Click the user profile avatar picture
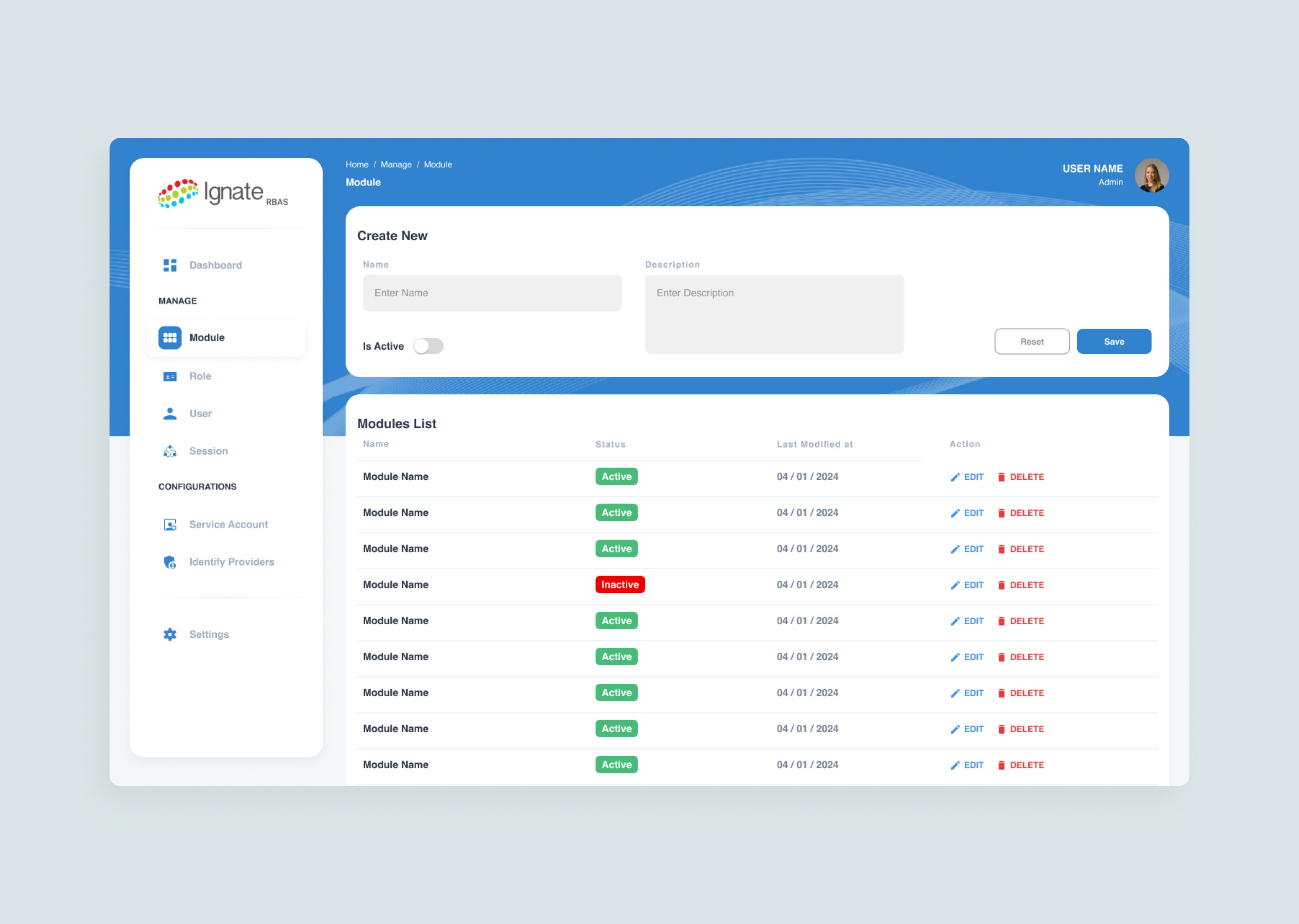This screenshot has width=1299, height=924. 1152,176
